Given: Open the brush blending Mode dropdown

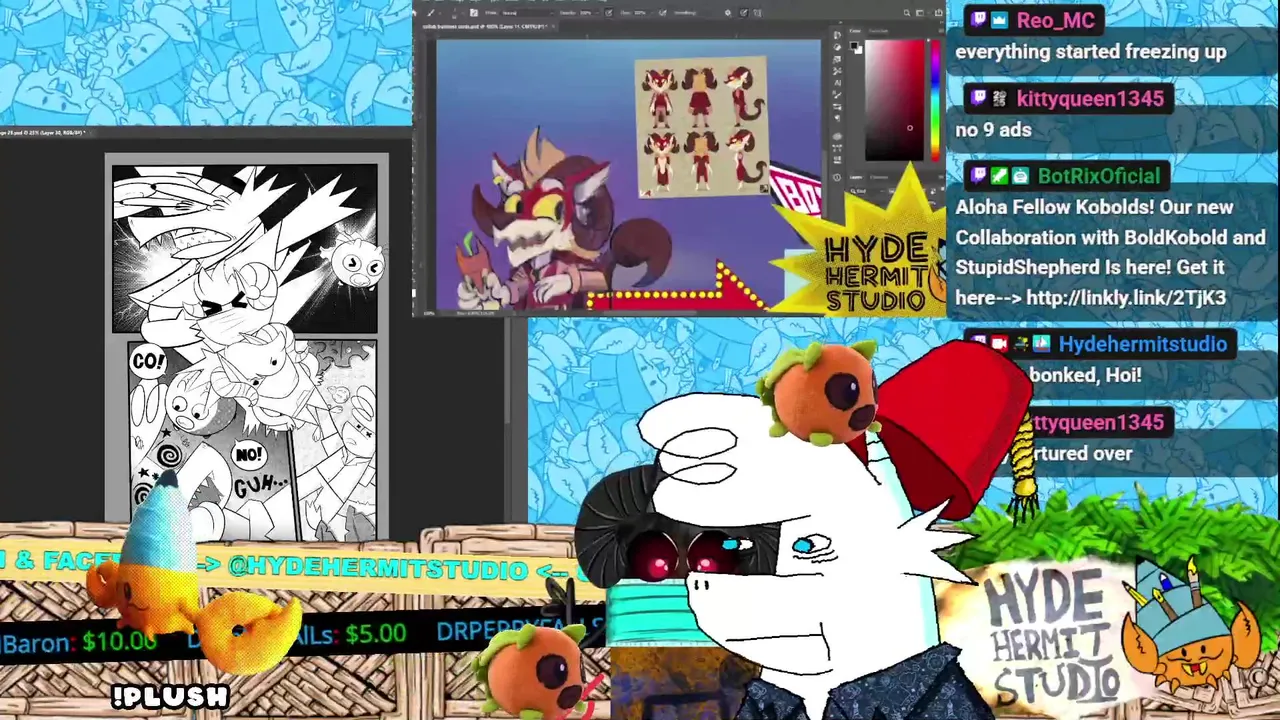Looking at the screenshot, I should coord(527,13).
